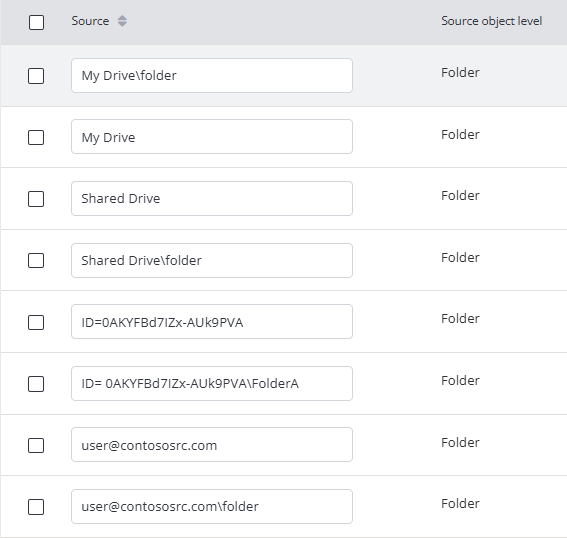Screen dimensions: 567x538
Task: Mark the Shared Drive\folder row checkbox
Action: click(36, 260)
